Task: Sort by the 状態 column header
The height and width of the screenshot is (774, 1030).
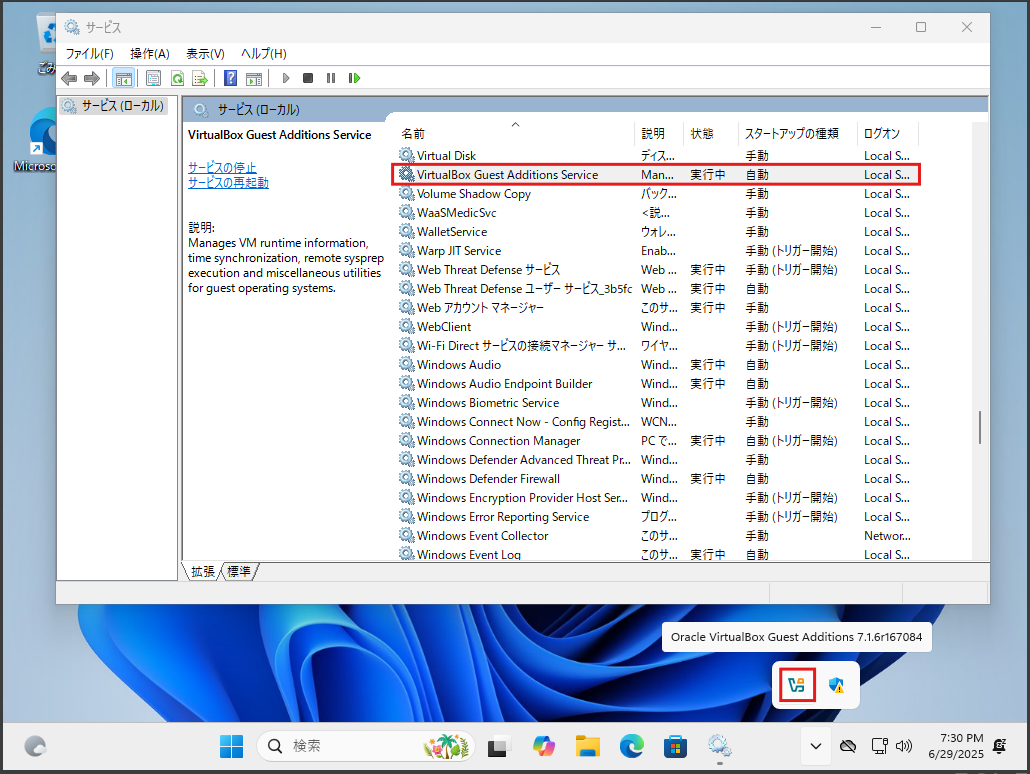Action: click(711, 133)
